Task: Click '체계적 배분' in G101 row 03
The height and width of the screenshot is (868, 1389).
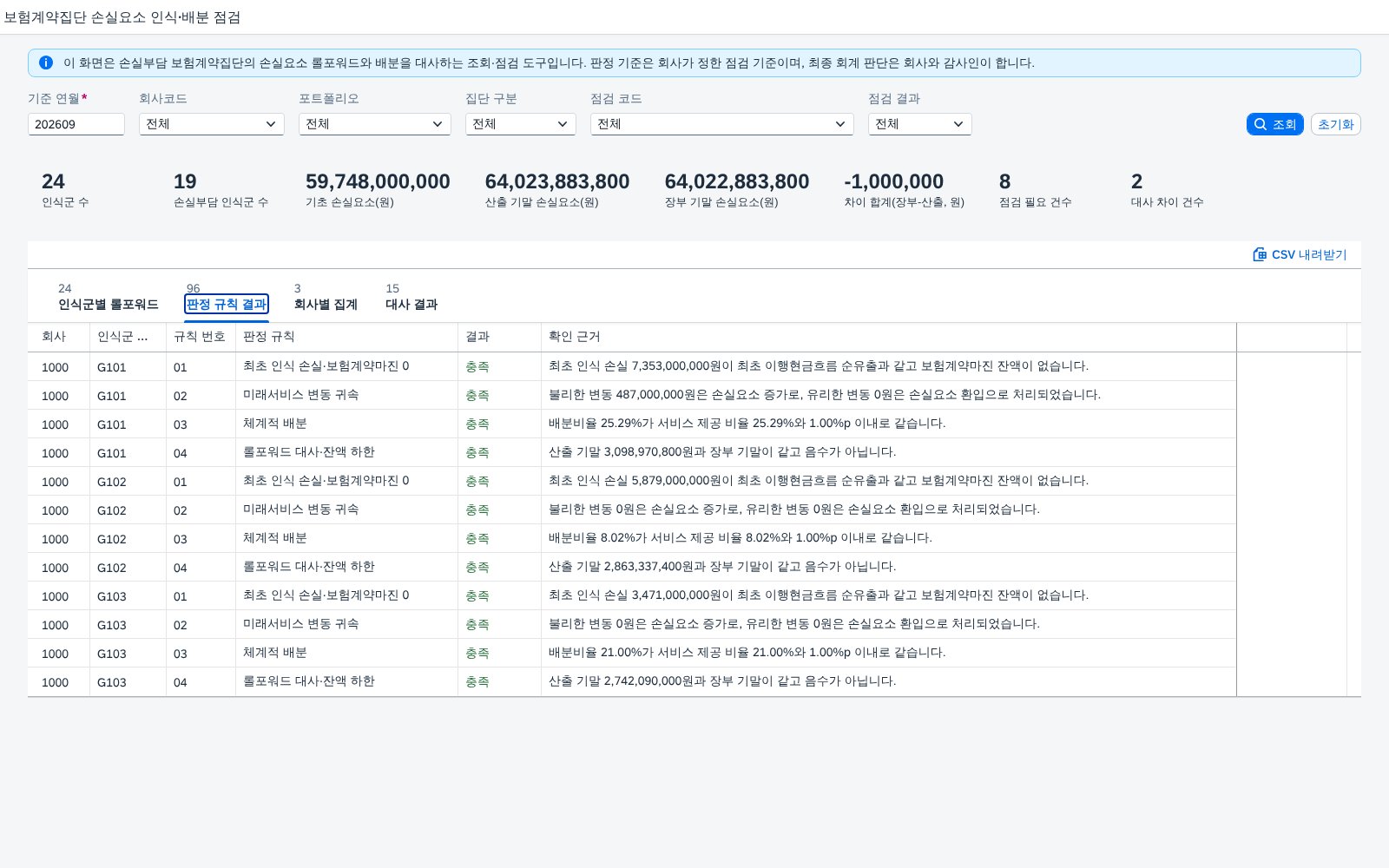Action: 275,424
